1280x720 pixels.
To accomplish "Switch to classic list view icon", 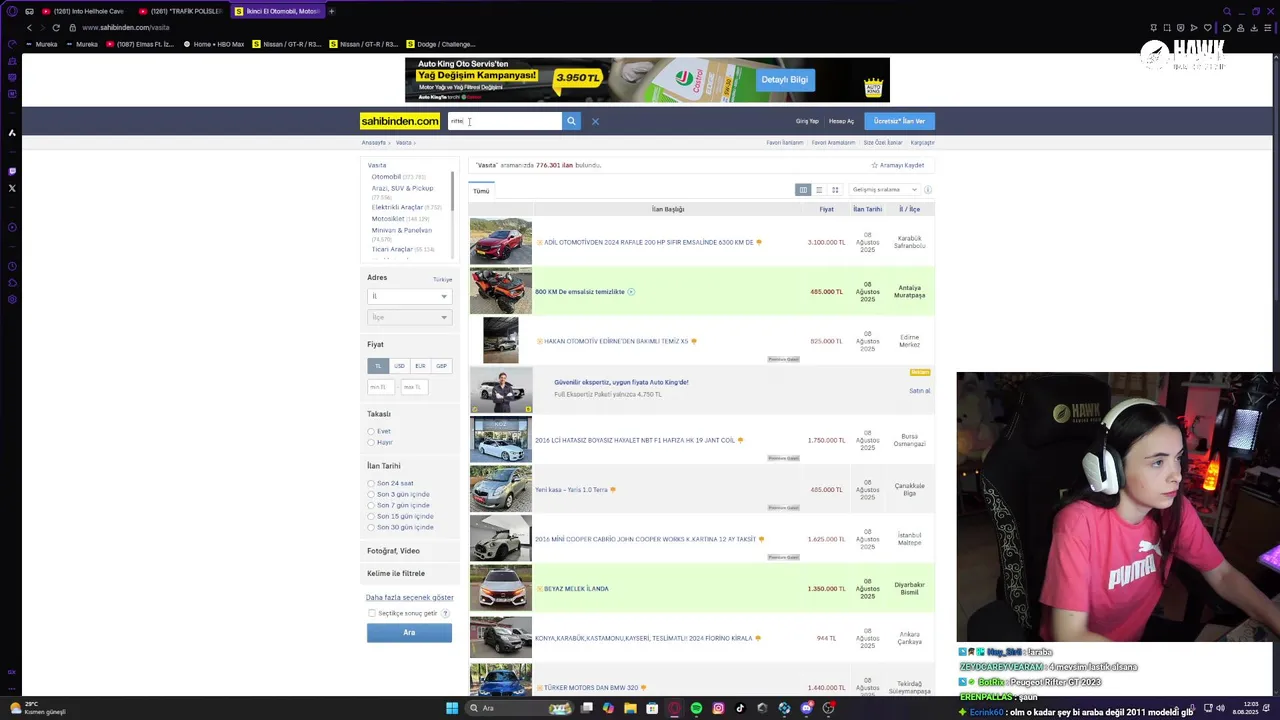I will coord(819,190).
